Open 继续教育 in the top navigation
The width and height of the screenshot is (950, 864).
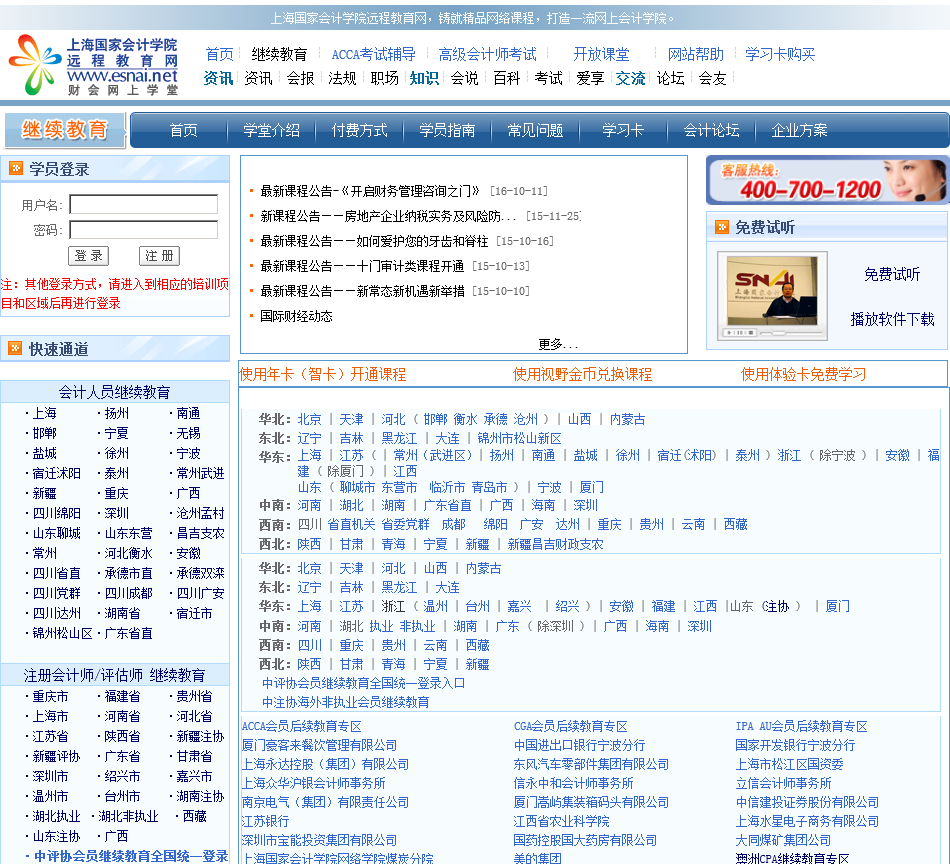(279, 55)
